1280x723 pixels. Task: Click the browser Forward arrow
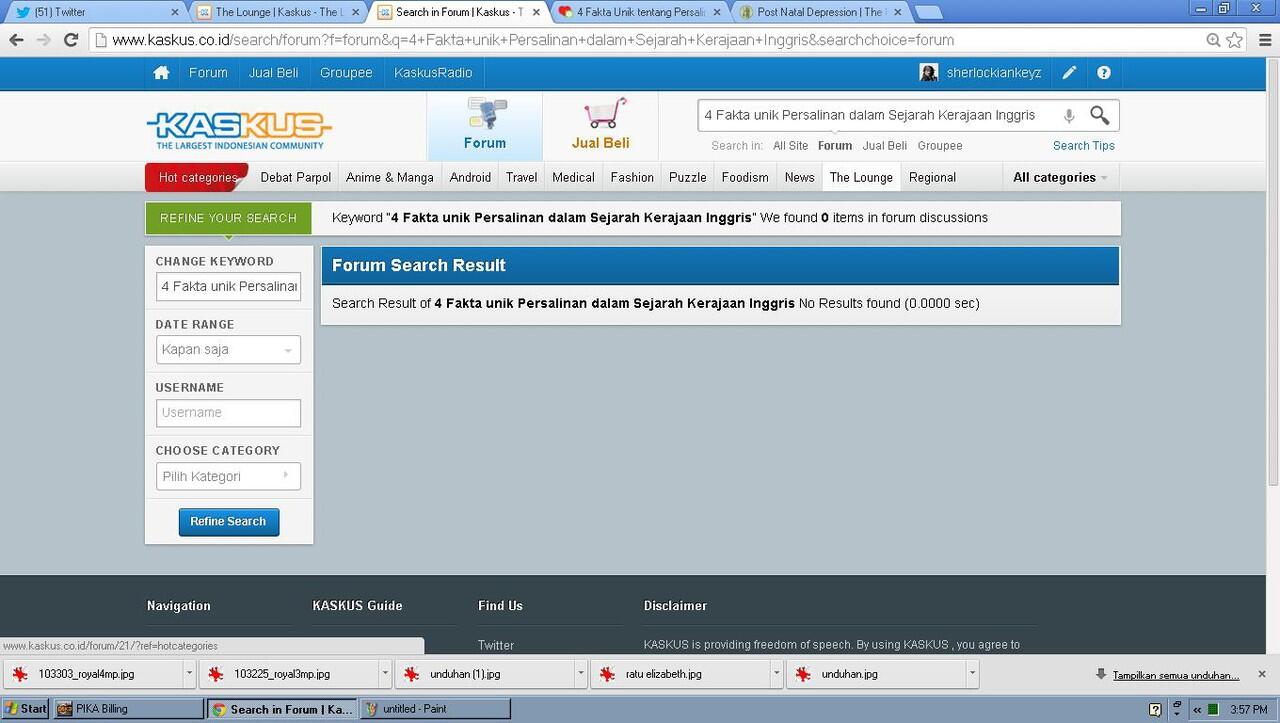[x=43, y=40]
